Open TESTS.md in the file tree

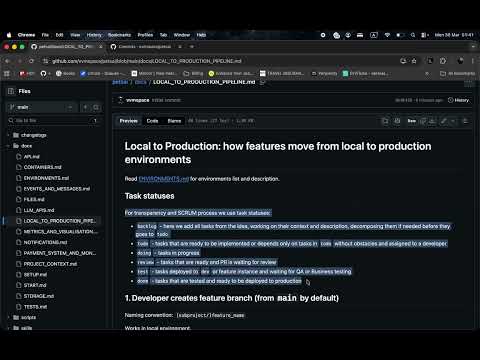tap(35, 307)
